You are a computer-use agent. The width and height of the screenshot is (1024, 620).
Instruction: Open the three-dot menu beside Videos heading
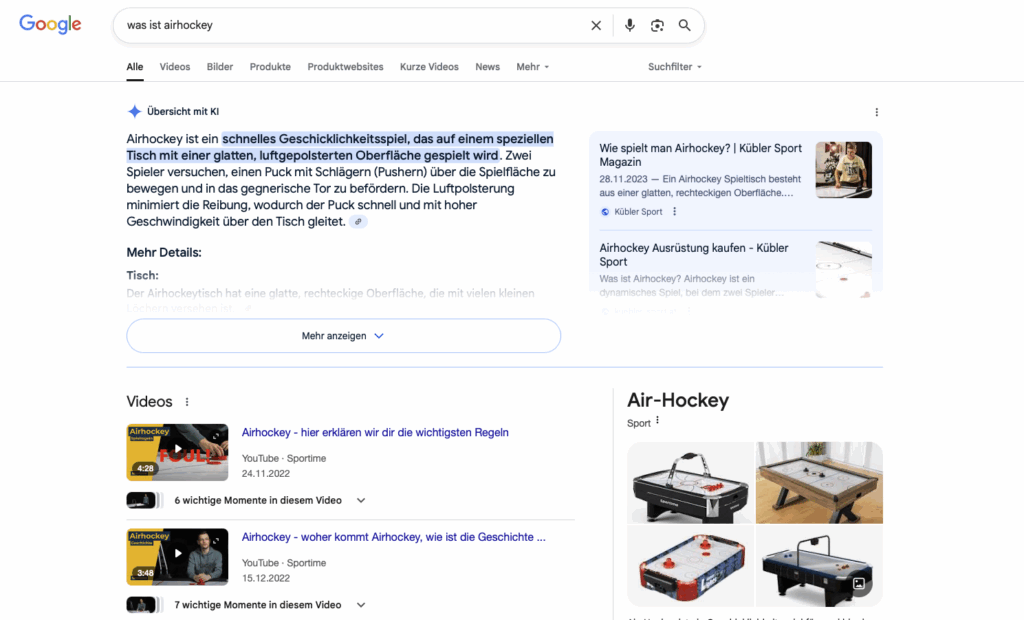[187, 402]
